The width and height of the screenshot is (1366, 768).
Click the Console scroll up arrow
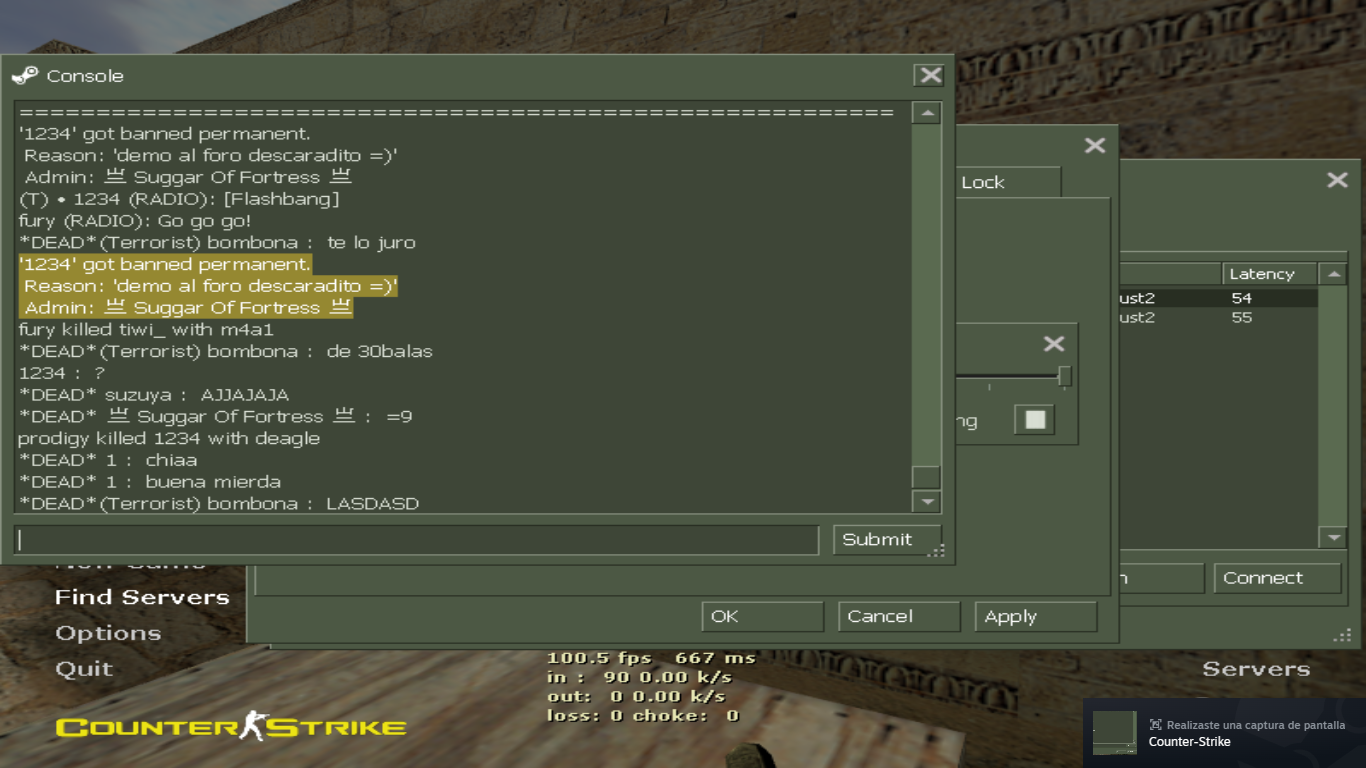(927, 113)
